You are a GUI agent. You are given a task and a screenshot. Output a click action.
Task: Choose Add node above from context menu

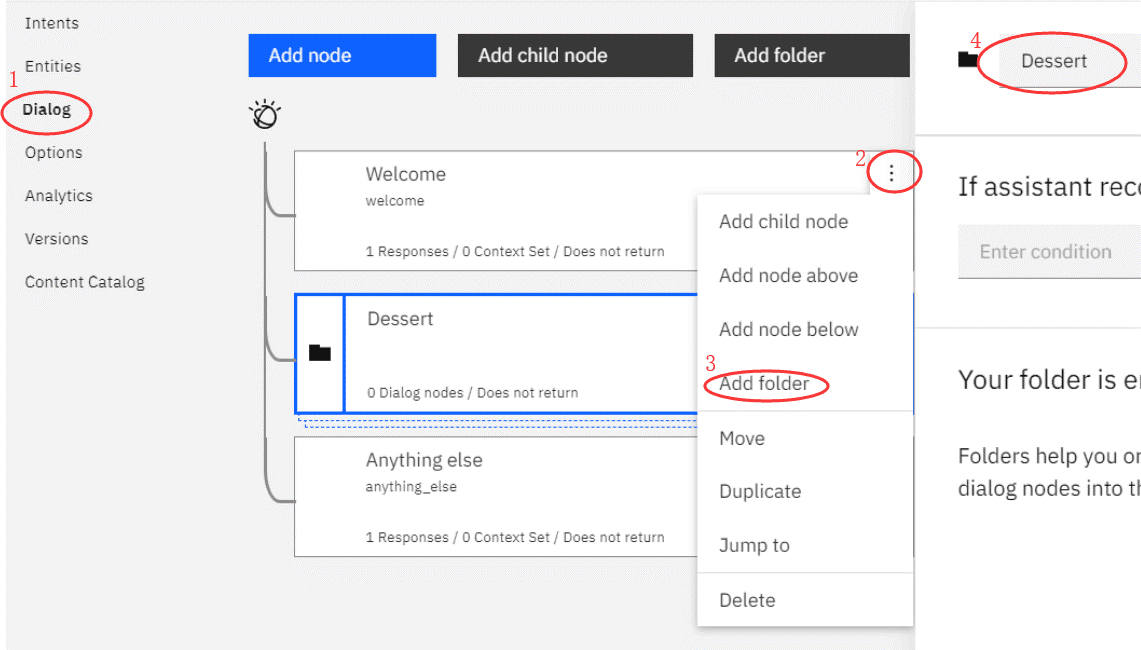[x=788, y=276]
